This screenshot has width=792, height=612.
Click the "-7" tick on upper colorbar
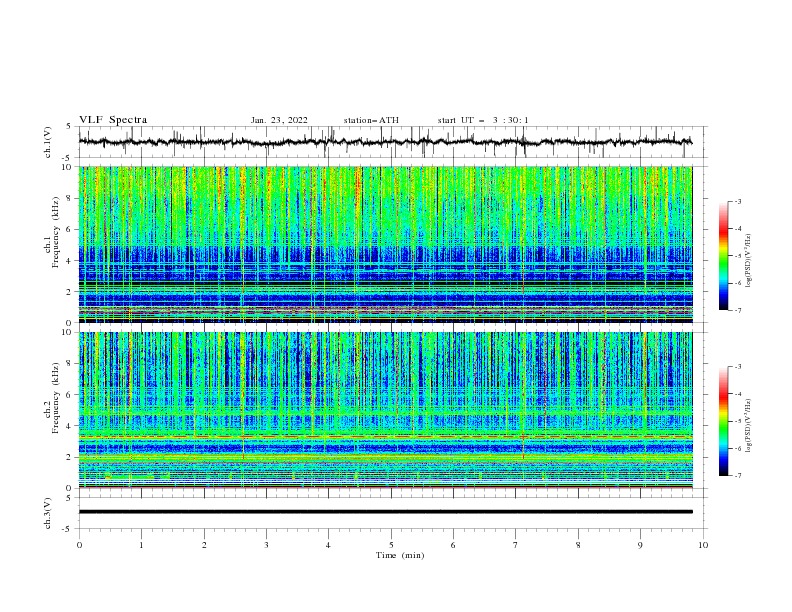737,310
